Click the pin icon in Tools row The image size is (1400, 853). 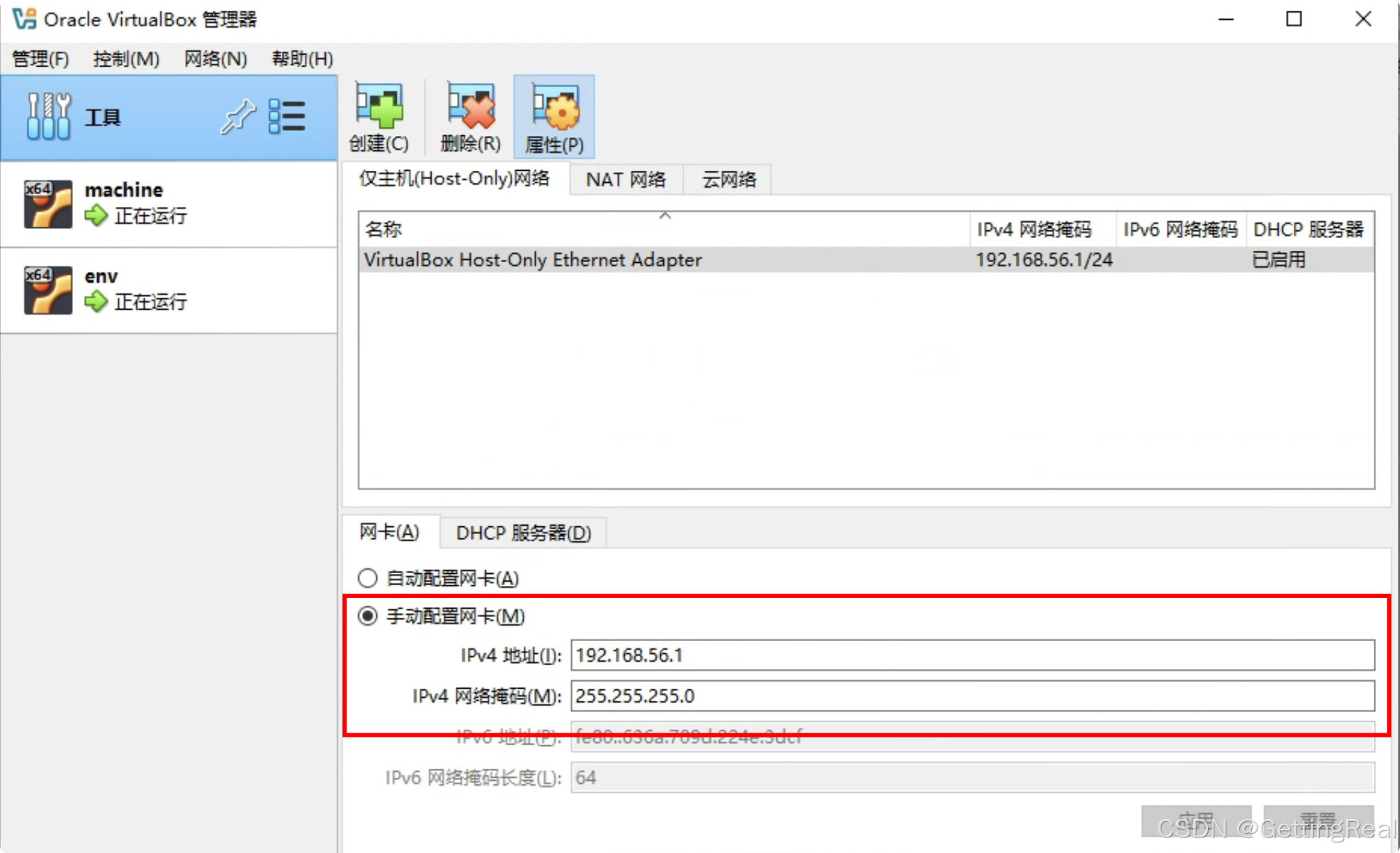pos(237,116)
